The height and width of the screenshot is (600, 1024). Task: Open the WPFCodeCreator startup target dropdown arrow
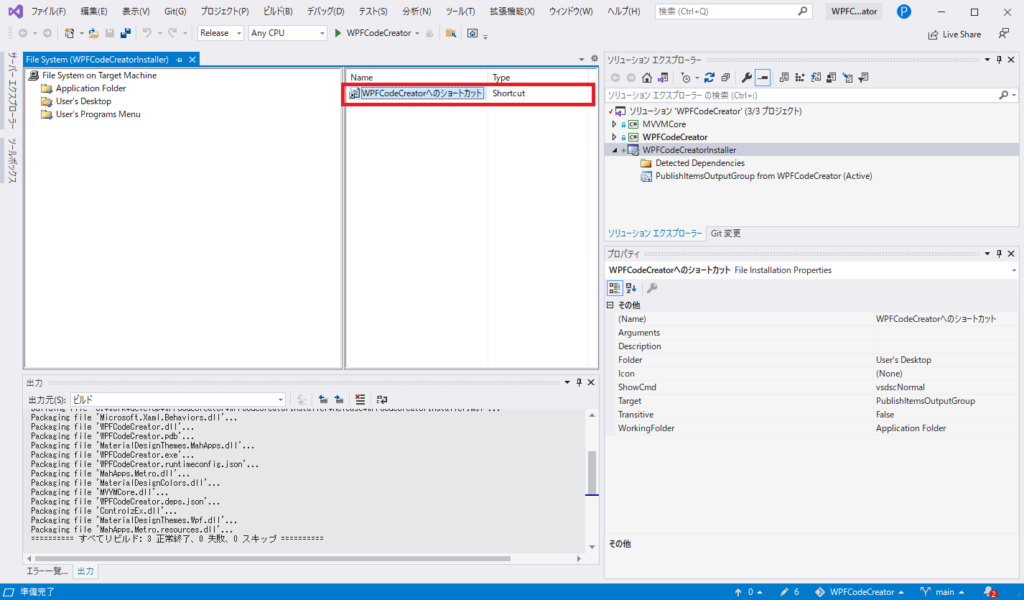click(417, 33)
